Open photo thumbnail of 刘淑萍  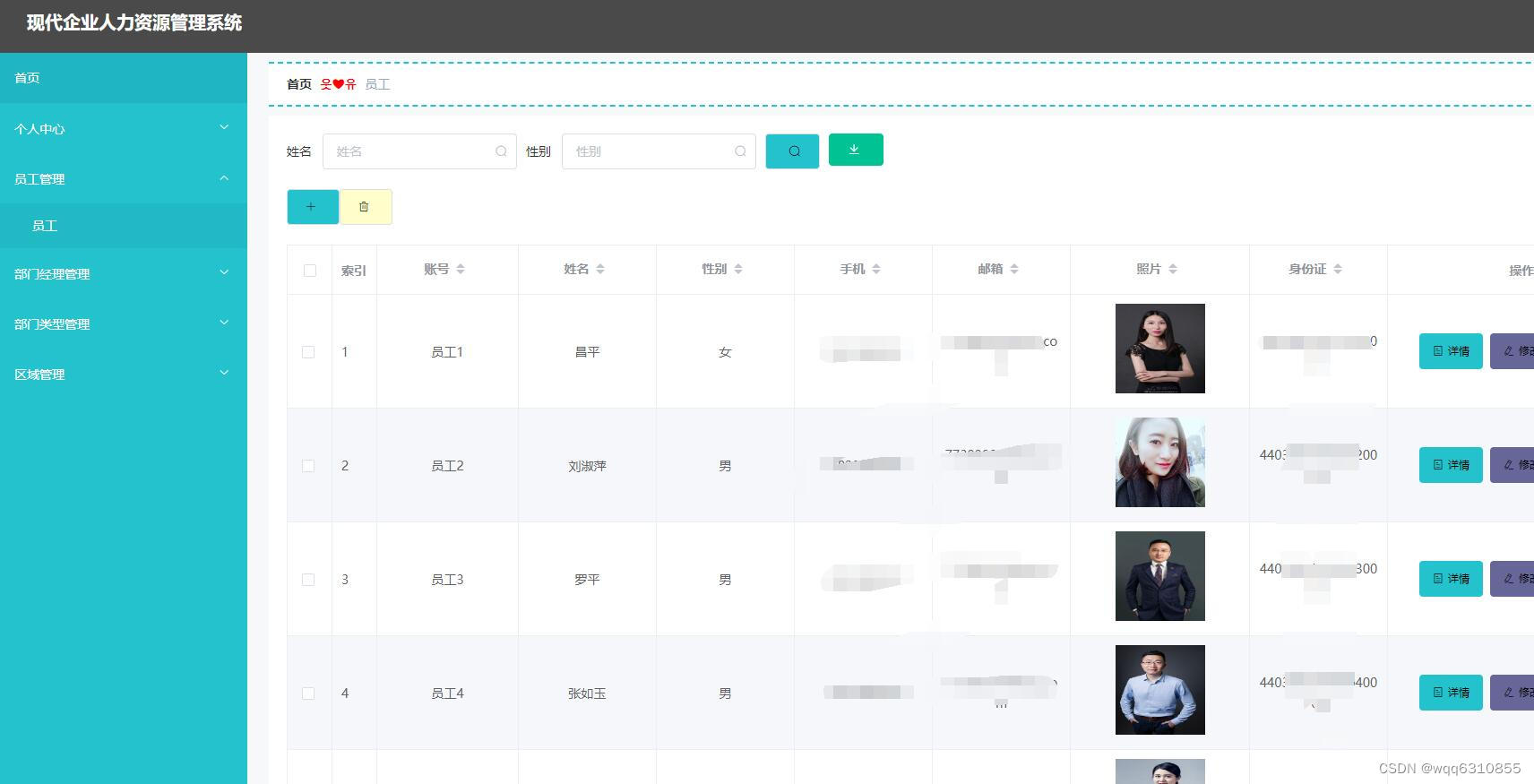[x=1160, y=462]
